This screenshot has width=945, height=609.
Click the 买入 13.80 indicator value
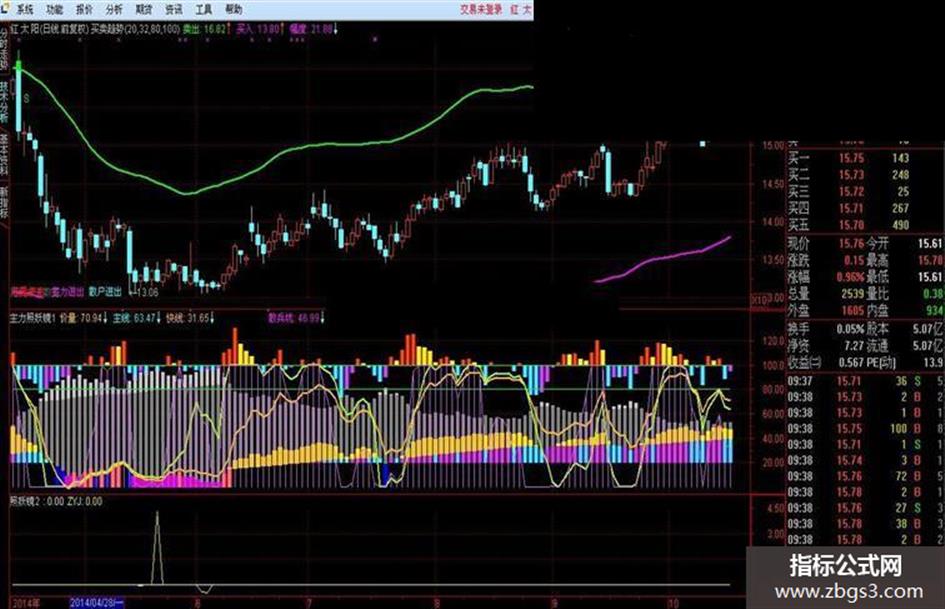(x=258, y=28)
